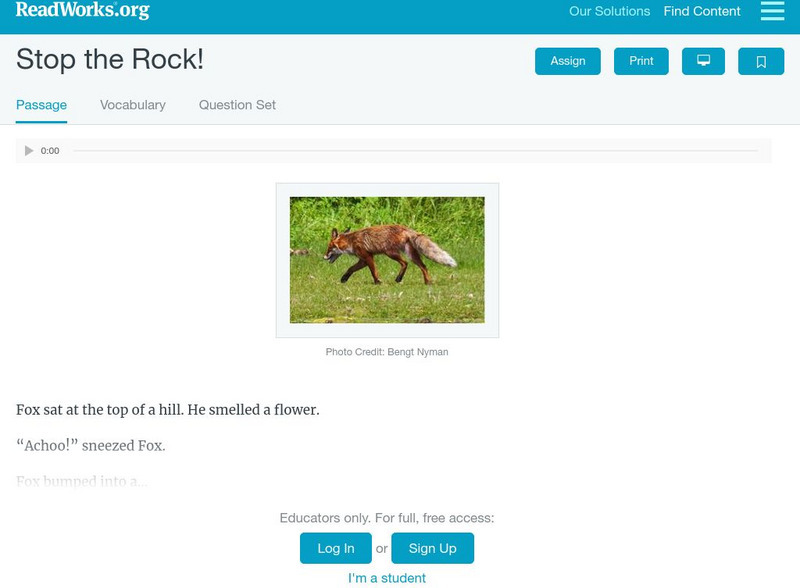Click the "Achoo!" sneezed Fox line

pyautogui.click(x=91, y=446)
